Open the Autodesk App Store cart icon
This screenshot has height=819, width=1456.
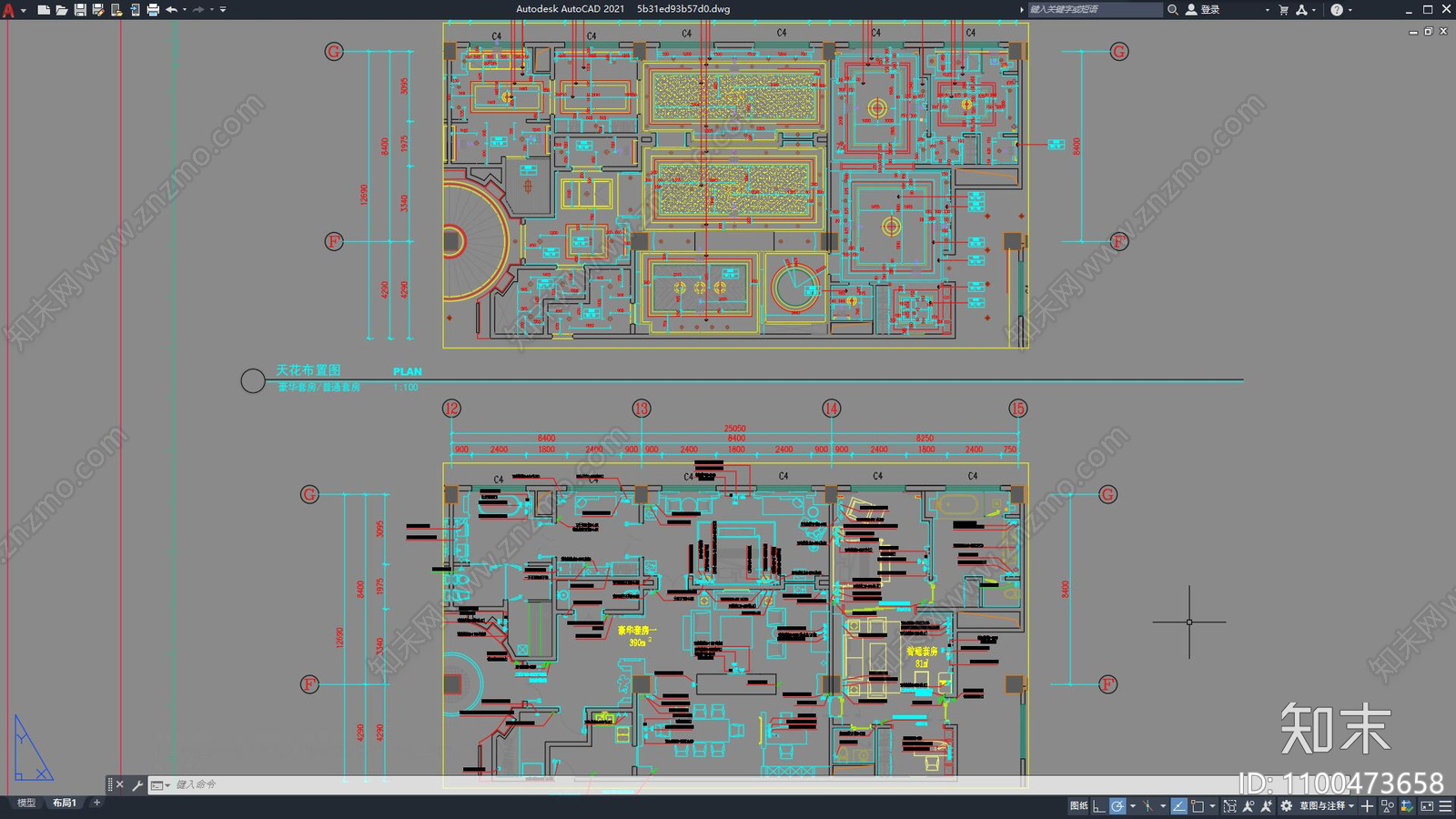[1283, 9]
